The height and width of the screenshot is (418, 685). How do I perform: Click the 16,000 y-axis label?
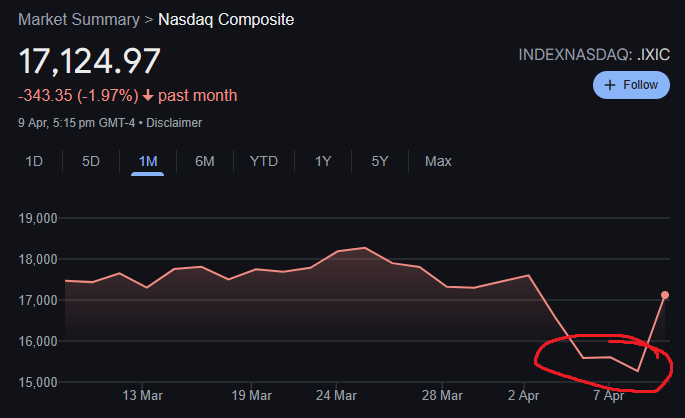pyautogui.click(x=38, y=342)
